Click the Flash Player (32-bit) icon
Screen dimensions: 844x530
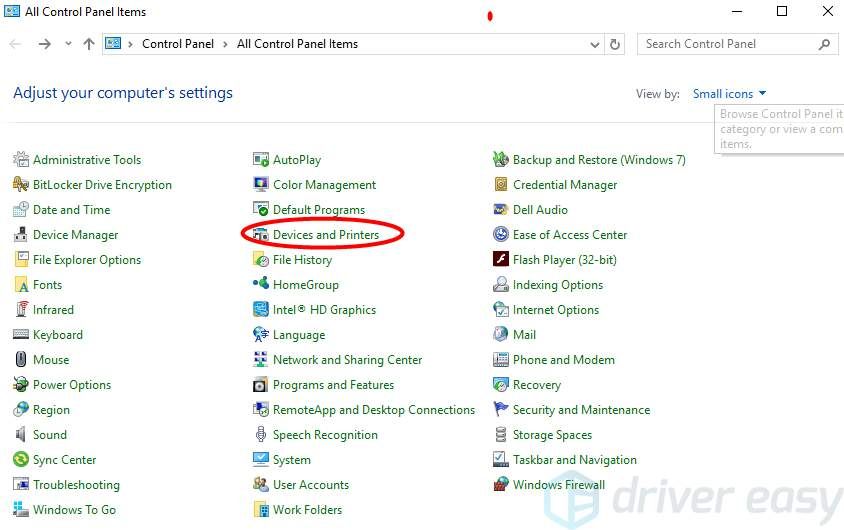(501, 260)
